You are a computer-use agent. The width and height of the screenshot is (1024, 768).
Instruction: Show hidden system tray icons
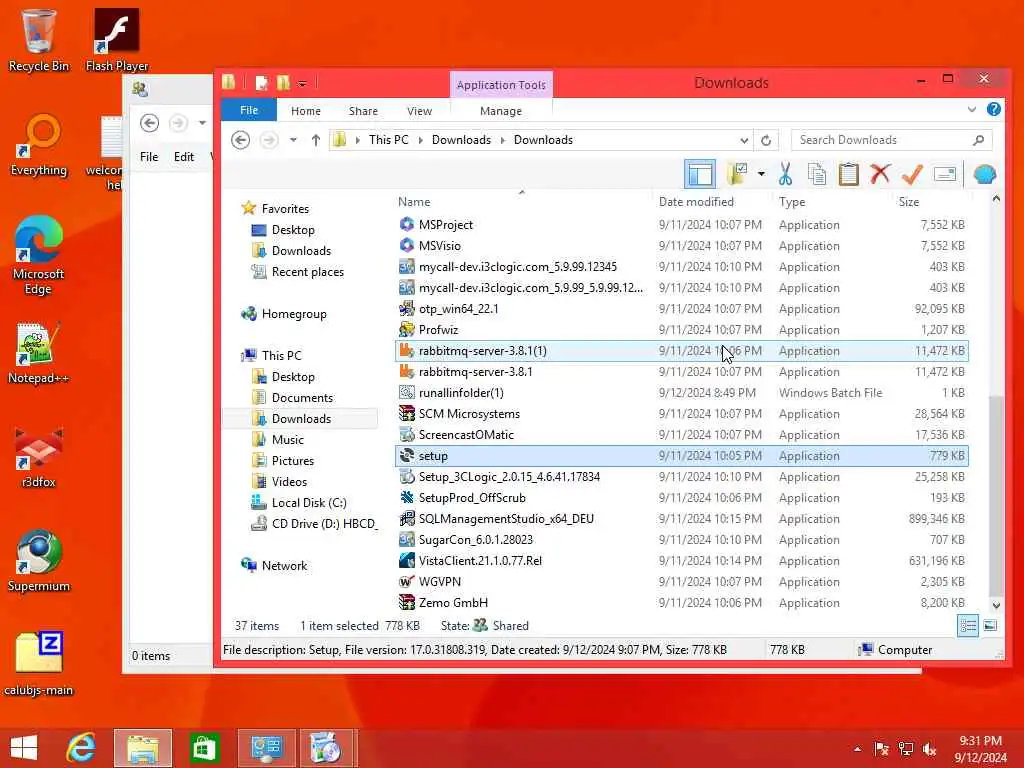857,748
